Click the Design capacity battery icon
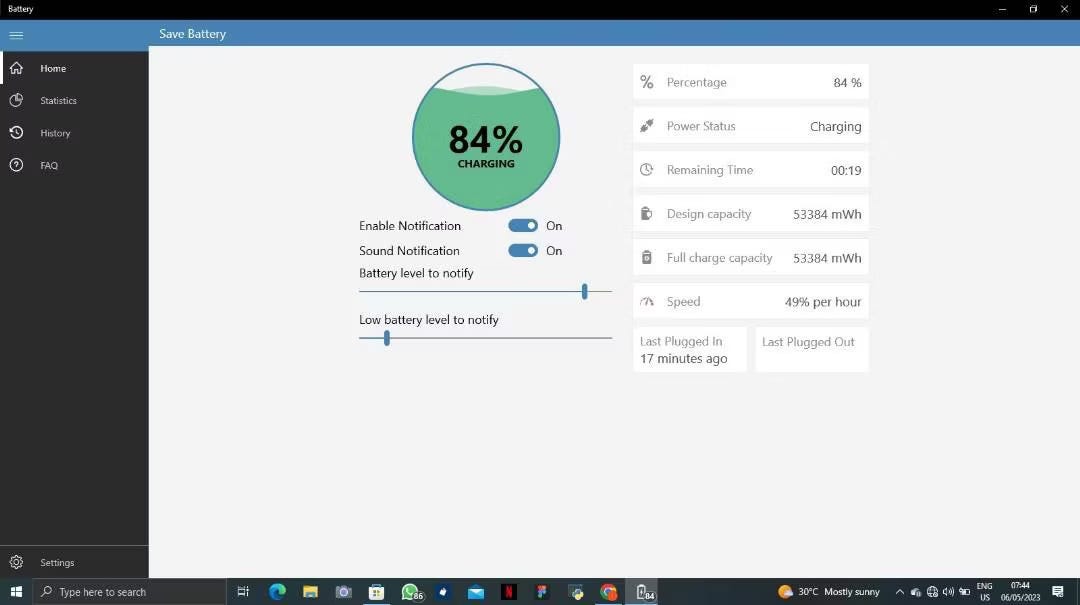Image resolution: width=1080 pixels, height=605 pixels. [645, 213]
